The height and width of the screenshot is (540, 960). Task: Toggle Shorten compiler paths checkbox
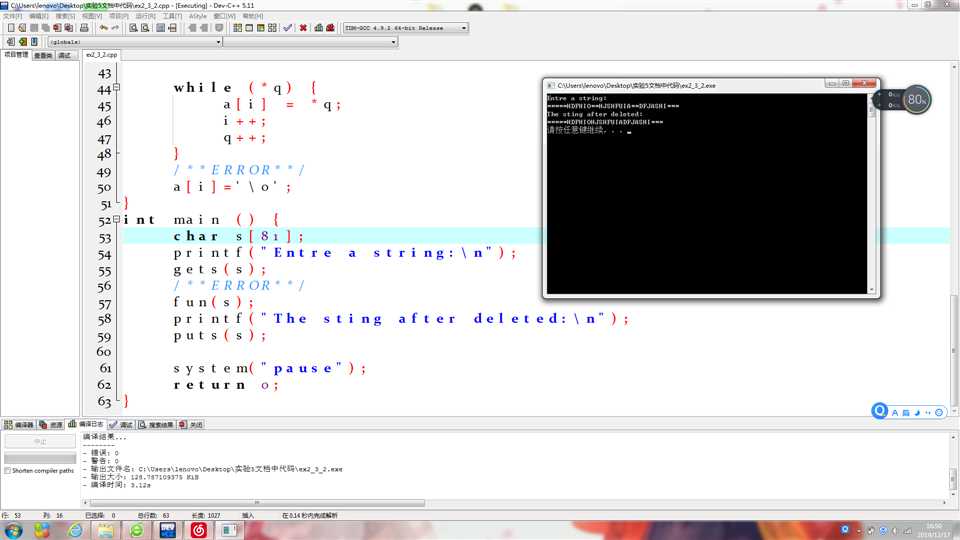[x=7, y=471]
